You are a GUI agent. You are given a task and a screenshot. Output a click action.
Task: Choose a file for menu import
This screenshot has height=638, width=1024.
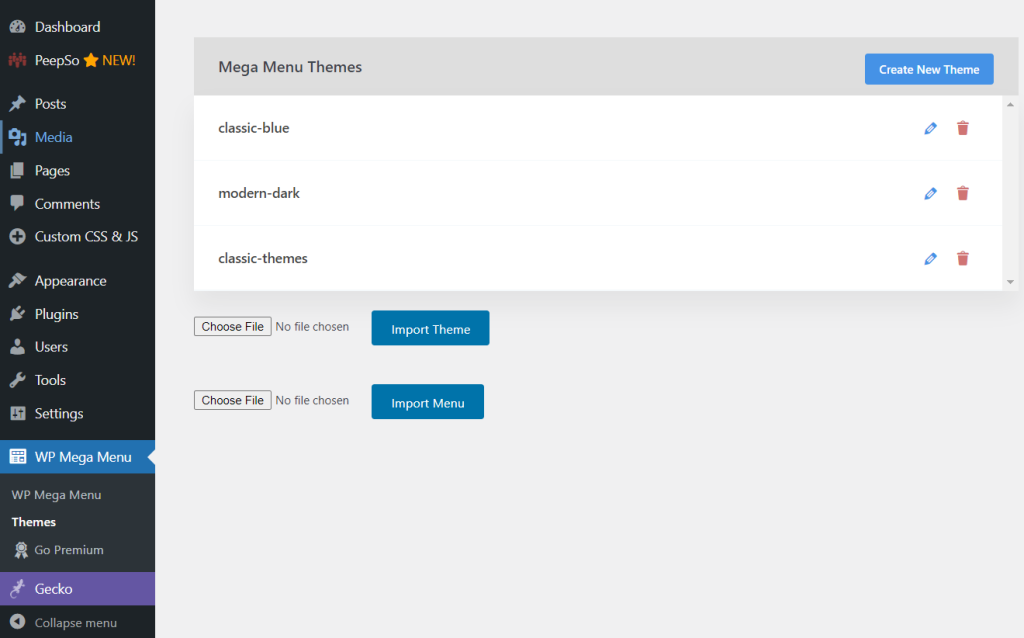[232, 400]
